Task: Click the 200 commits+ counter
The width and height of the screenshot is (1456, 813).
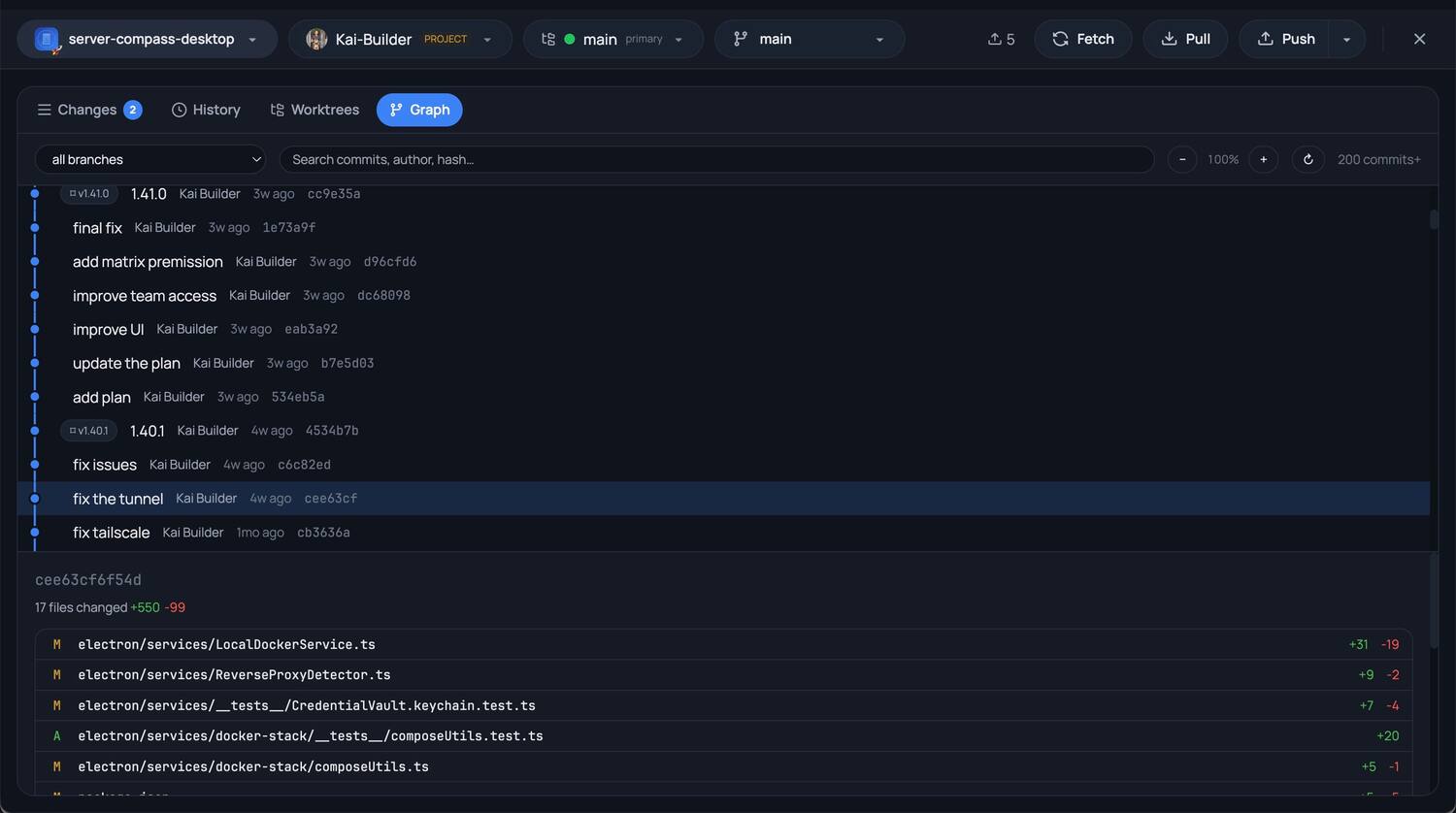Action: 1378,159
